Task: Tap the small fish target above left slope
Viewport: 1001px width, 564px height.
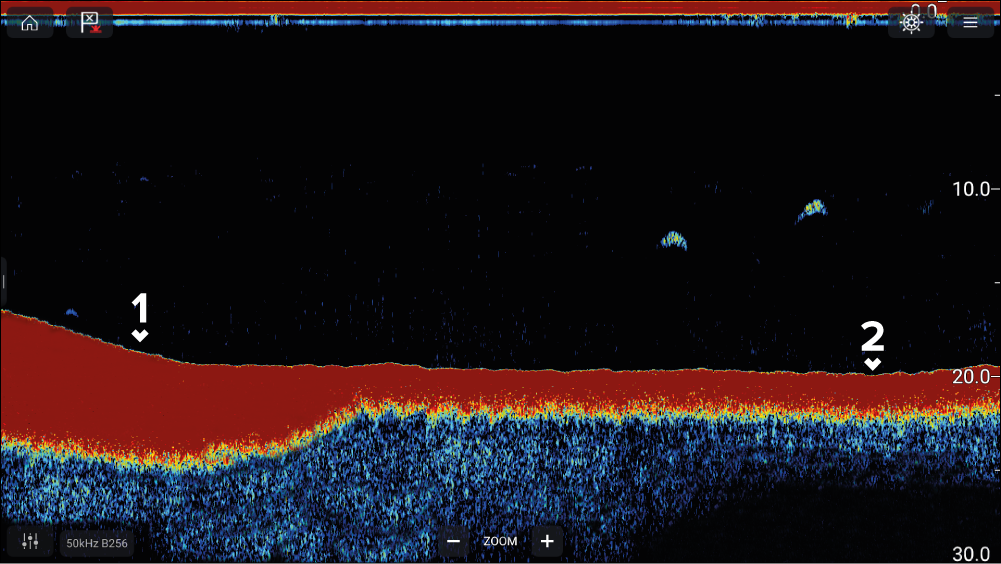Action: coord(71,312)
